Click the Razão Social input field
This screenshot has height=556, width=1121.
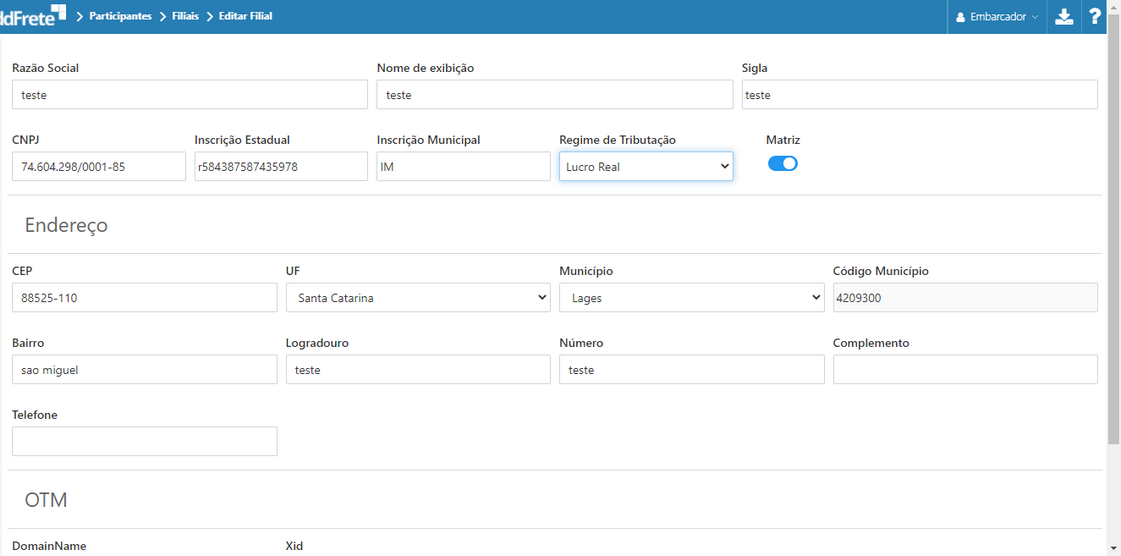(189, 95)
